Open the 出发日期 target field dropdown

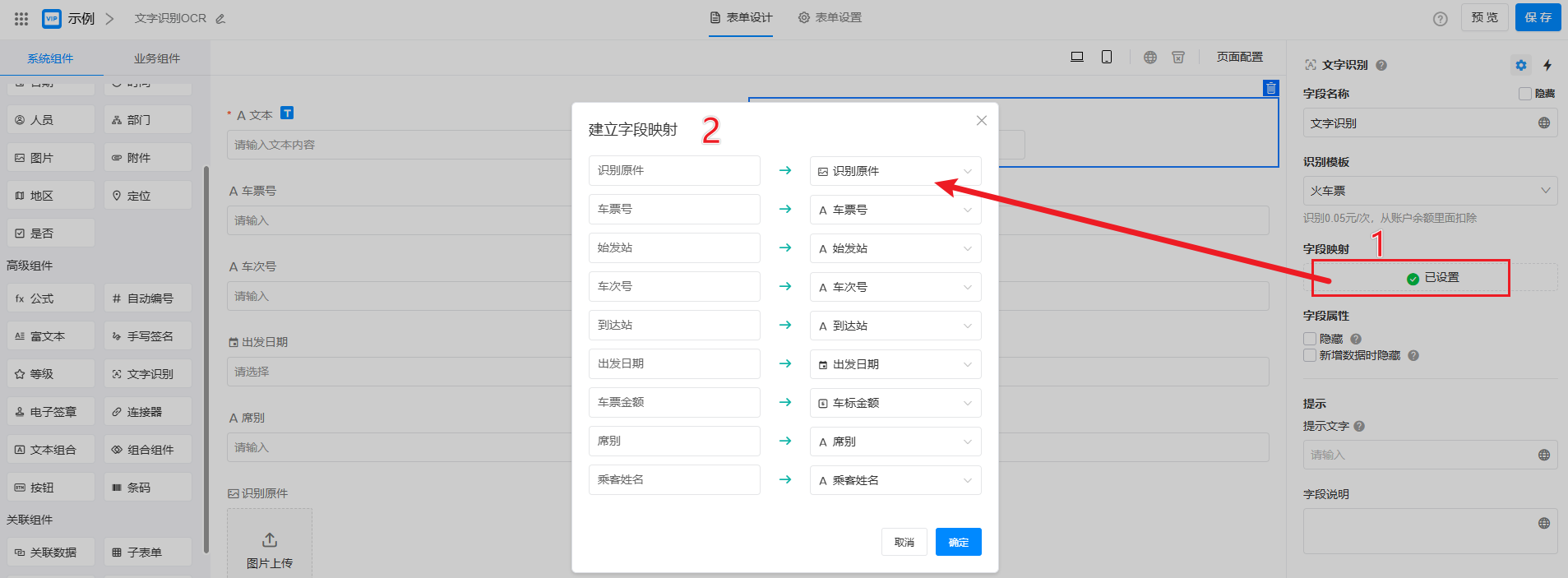coord(895,364)
